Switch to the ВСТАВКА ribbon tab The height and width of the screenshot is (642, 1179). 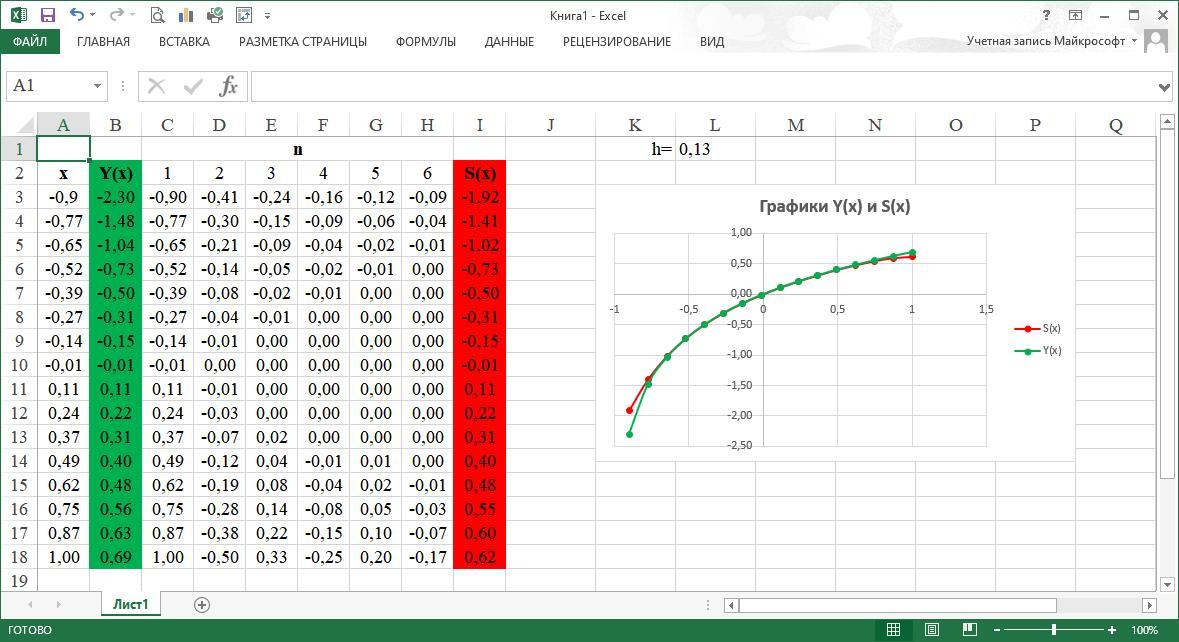(184, 42)
